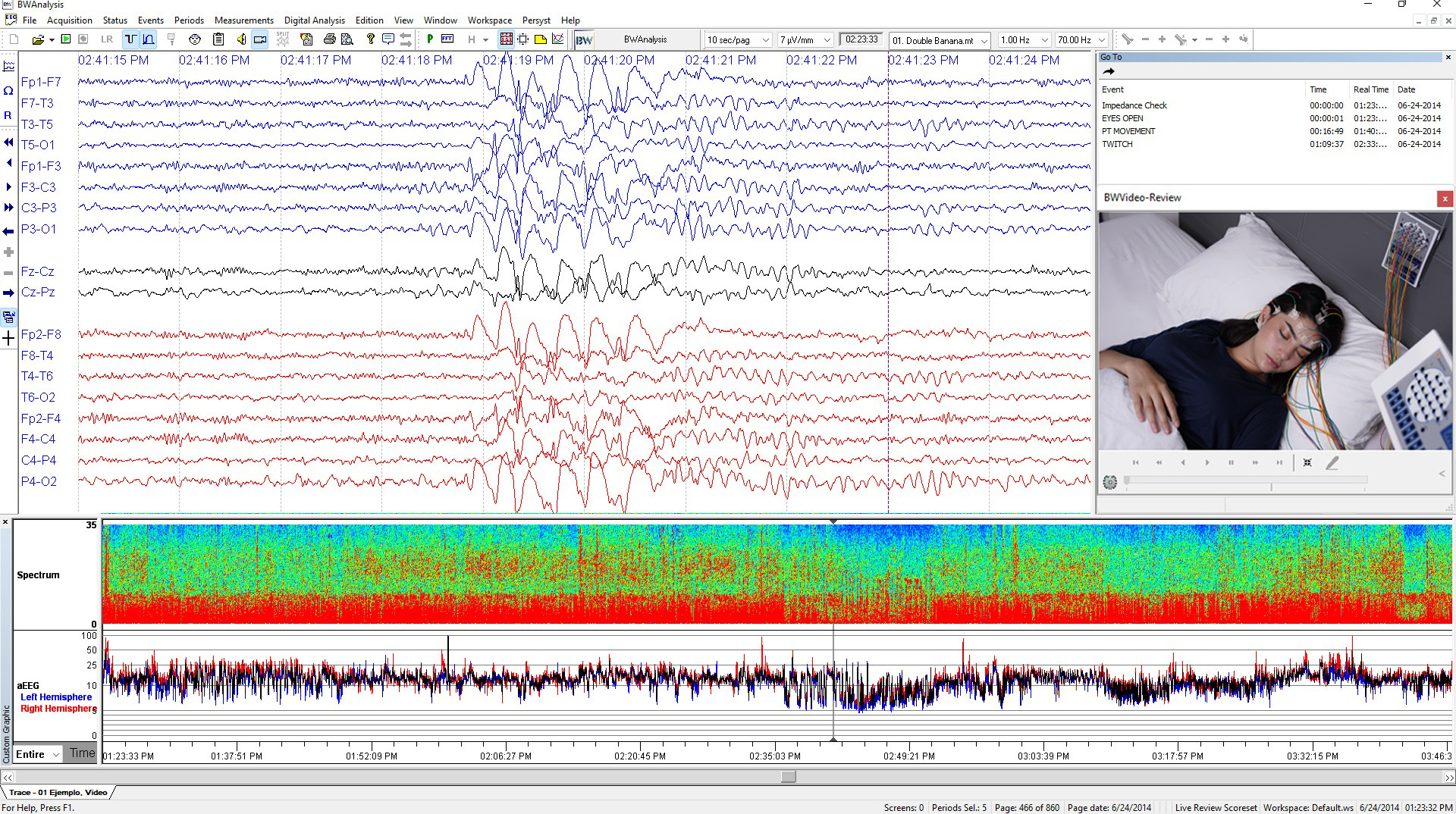Click the Omega impedance icon in left sidebar

point(8,91)
